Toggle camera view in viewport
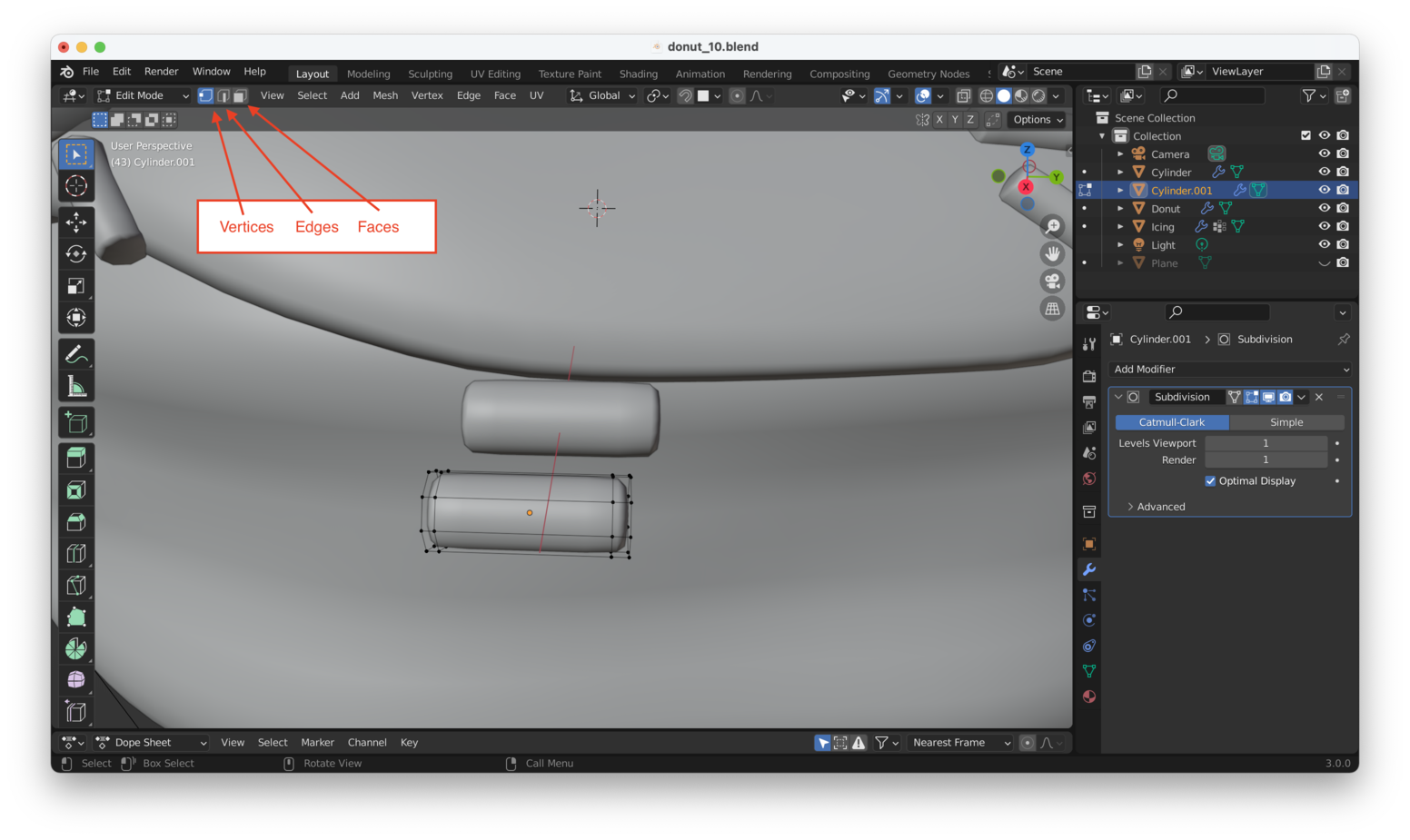The width and height of the screenshot is (1410, 840). click(x=1052, y=282)
